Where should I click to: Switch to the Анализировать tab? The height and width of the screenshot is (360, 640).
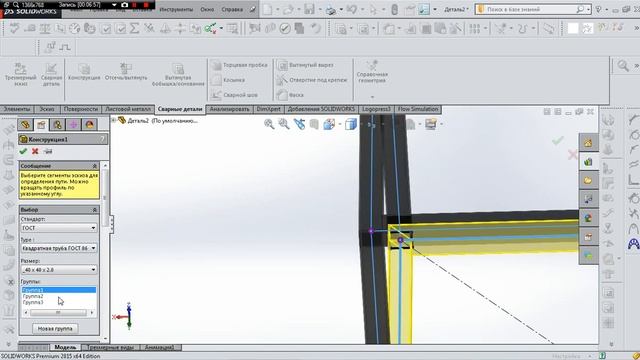(229, 109)
